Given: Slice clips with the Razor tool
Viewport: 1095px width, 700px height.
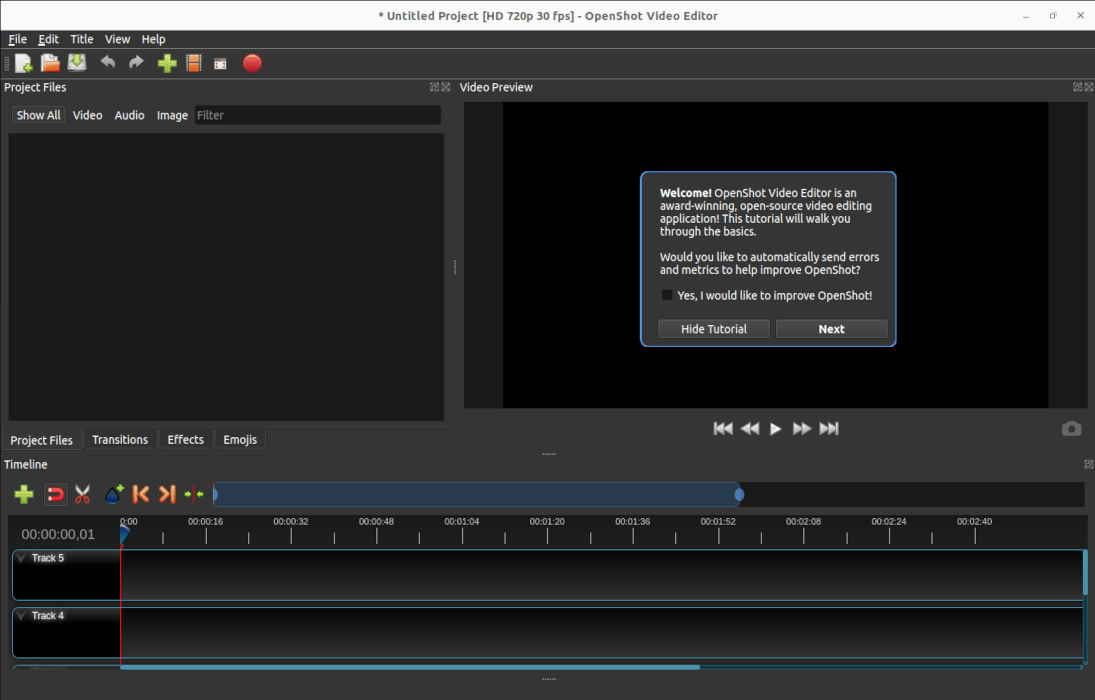Looking at the screenshot, I should (83, 493).
